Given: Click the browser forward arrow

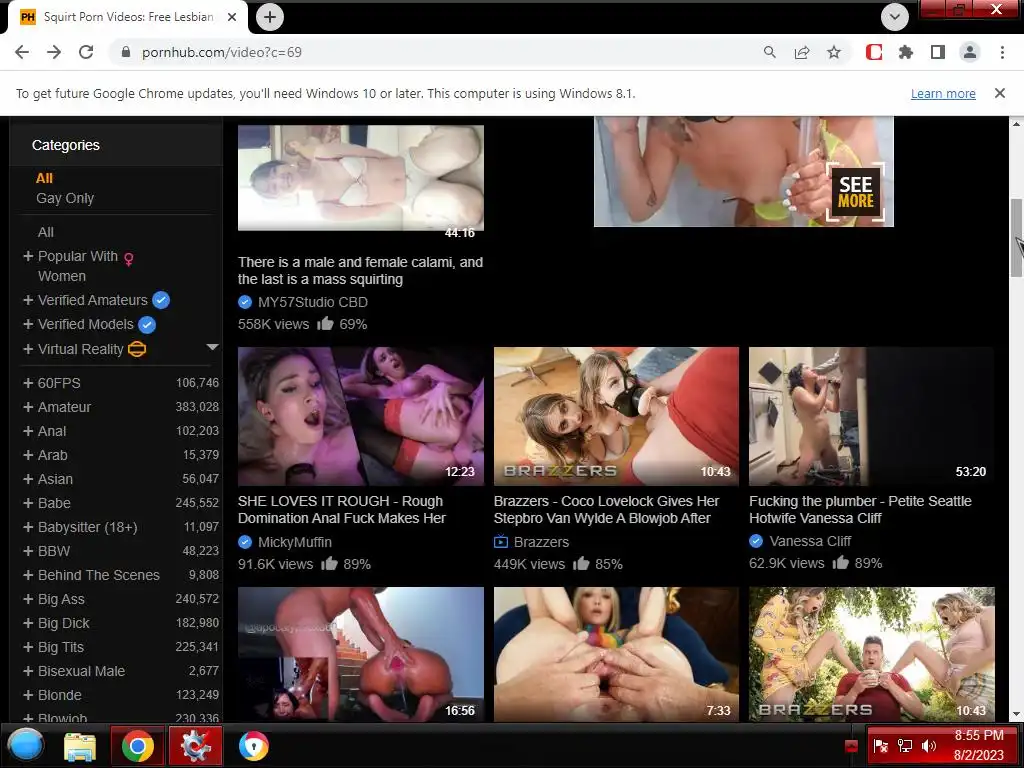Looking at the screenshot, I should click(x=54, y=52).
